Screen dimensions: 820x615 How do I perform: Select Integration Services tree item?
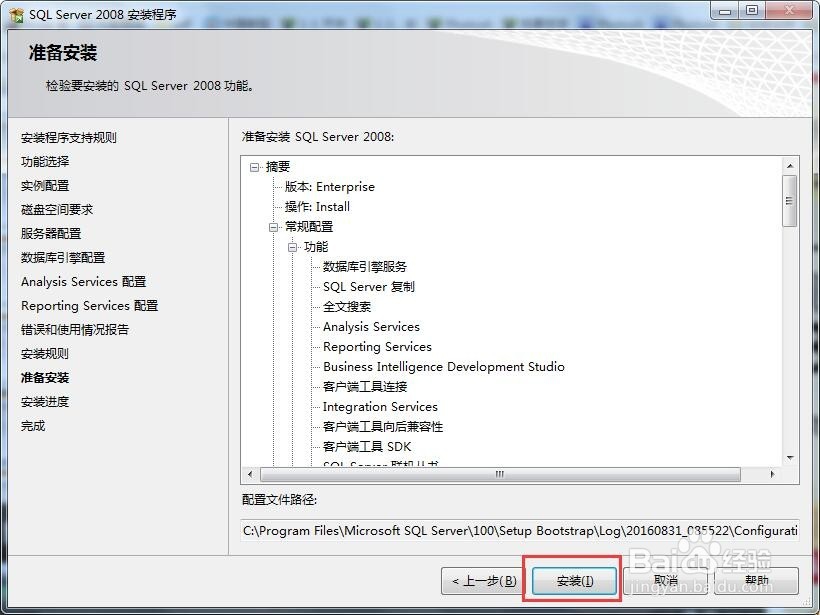point(380,407)
